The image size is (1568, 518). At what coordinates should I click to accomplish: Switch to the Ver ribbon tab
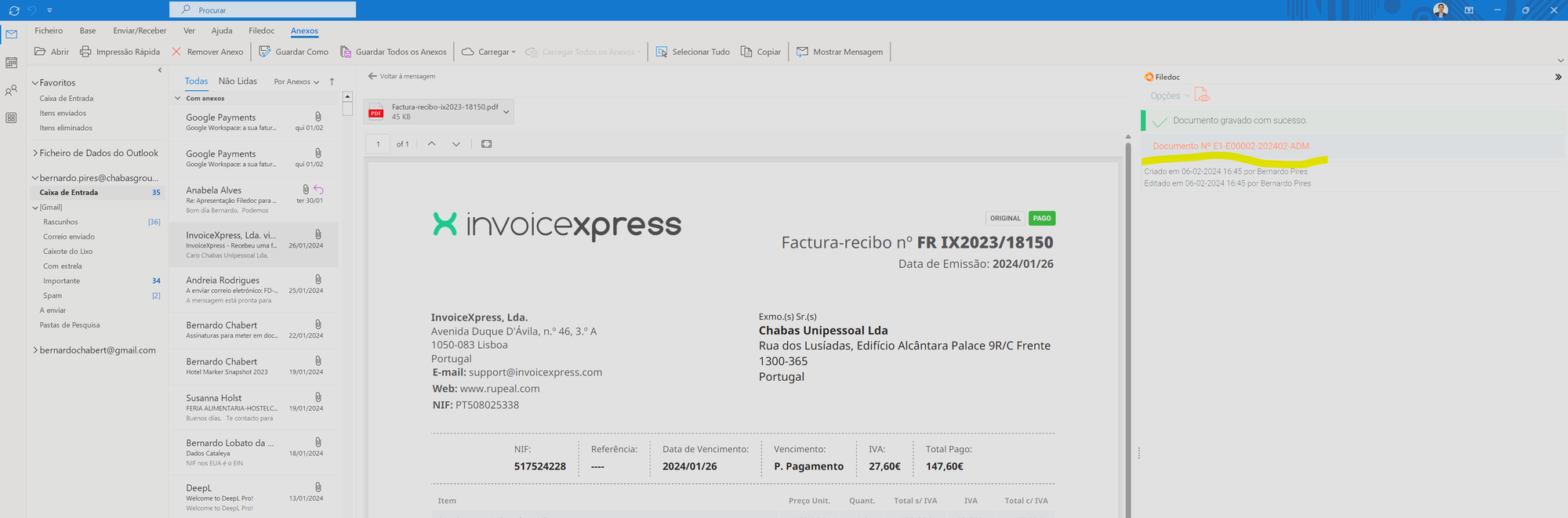pyautogui.click(x=189, y=31)
